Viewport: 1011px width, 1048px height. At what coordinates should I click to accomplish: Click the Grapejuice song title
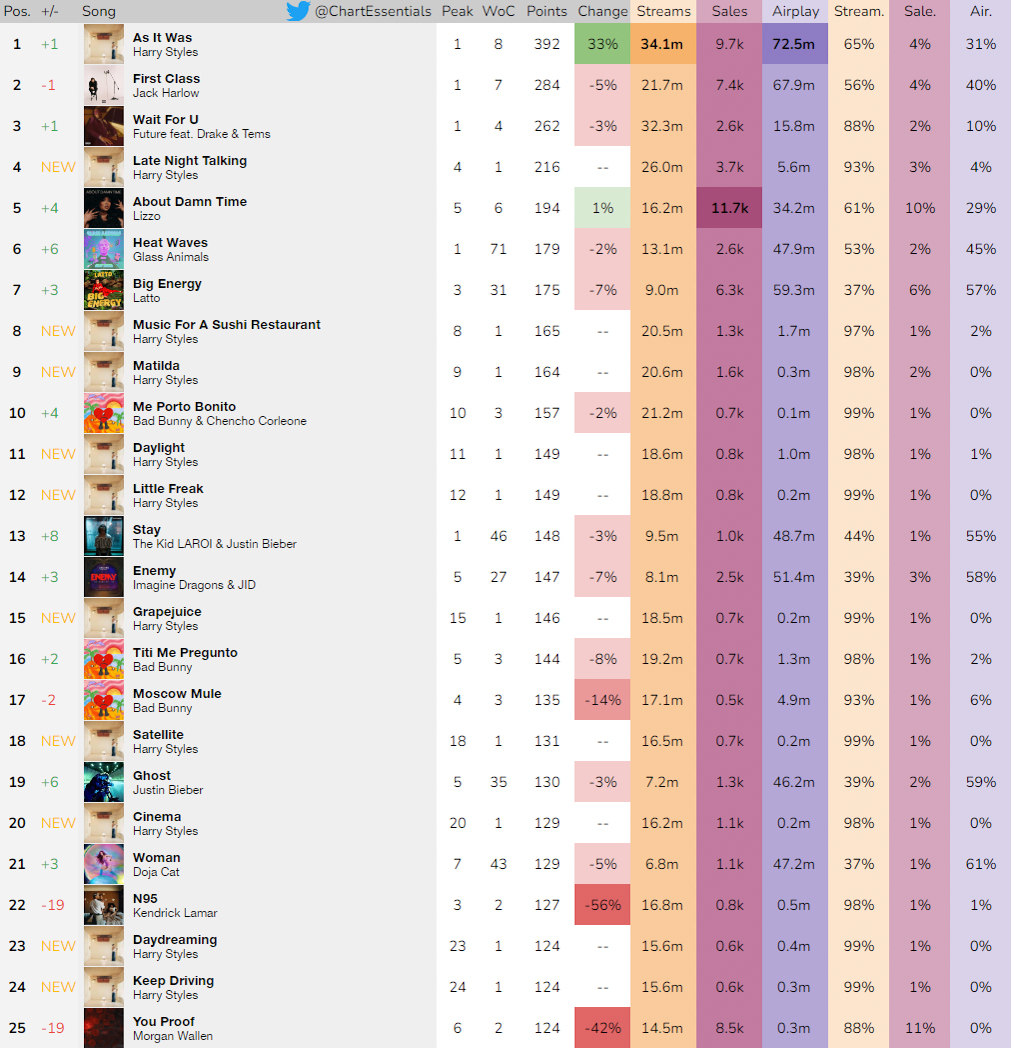click(x=167, y=612)
